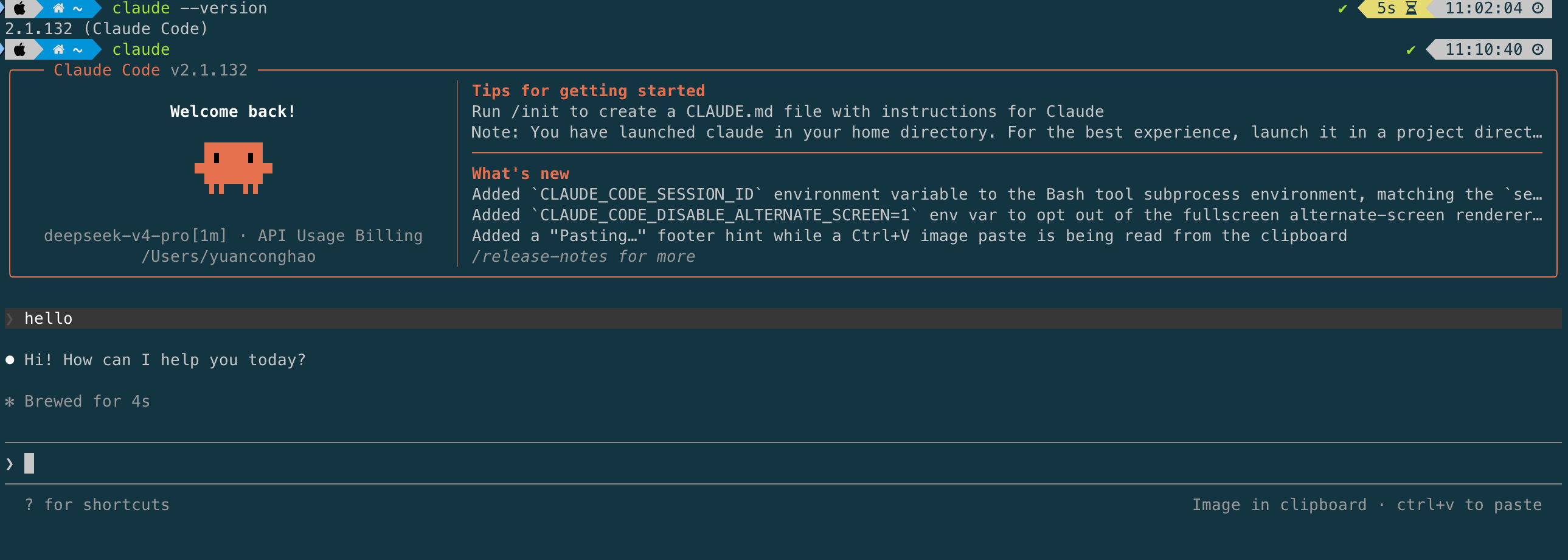Click the deepseek-v4-pro[1m] model label
Viewport: 1568px width, 560px height.
click(x=135, y=236)
